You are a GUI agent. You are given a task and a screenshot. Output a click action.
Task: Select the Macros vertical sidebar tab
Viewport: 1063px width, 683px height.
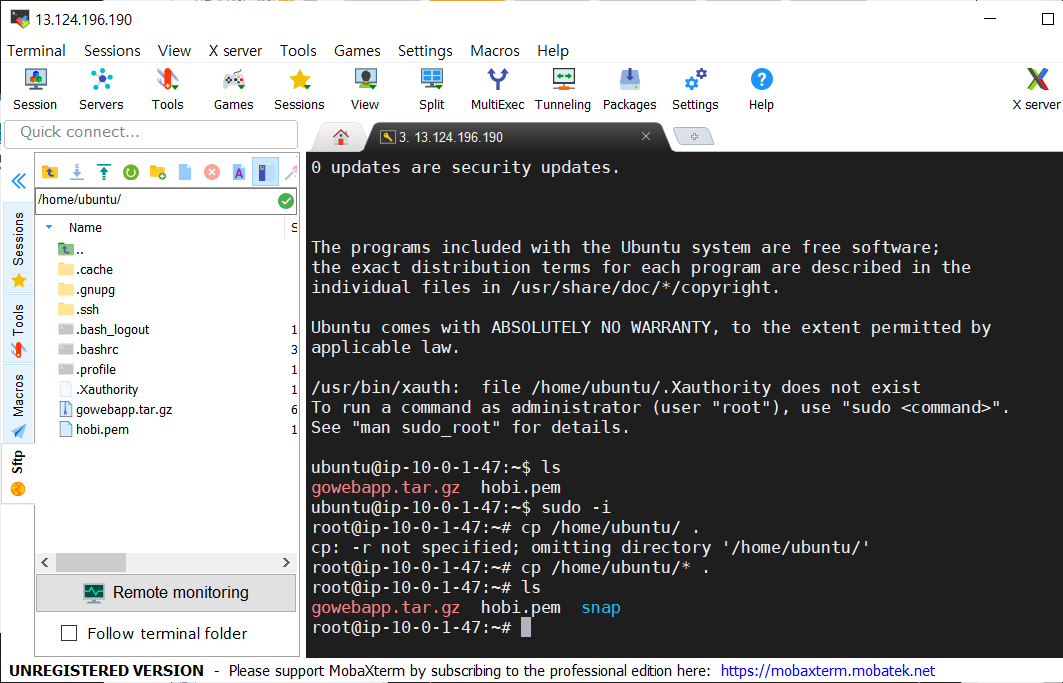pyautogui.click(x=18, y=405)
